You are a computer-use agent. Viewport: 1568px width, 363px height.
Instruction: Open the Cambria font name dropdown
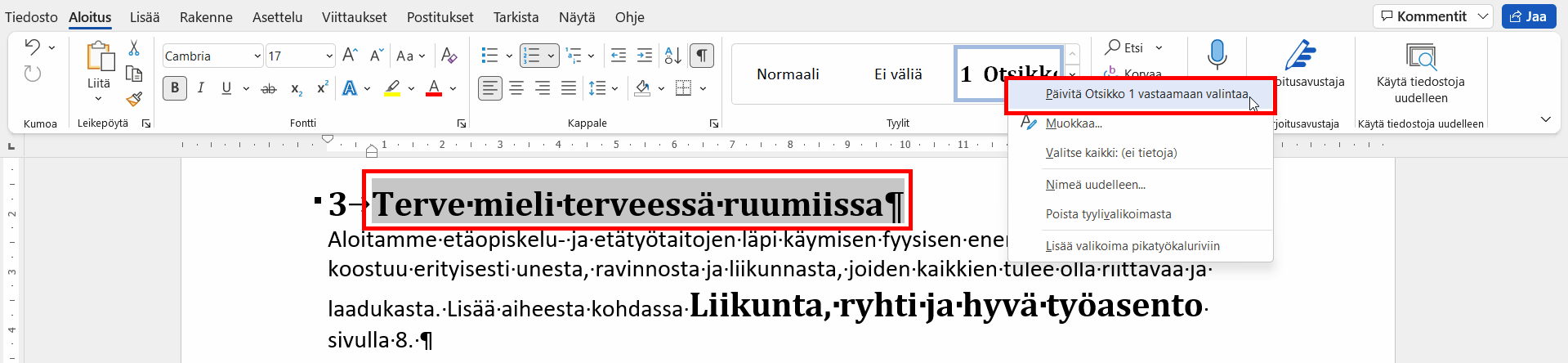point(257,56)
